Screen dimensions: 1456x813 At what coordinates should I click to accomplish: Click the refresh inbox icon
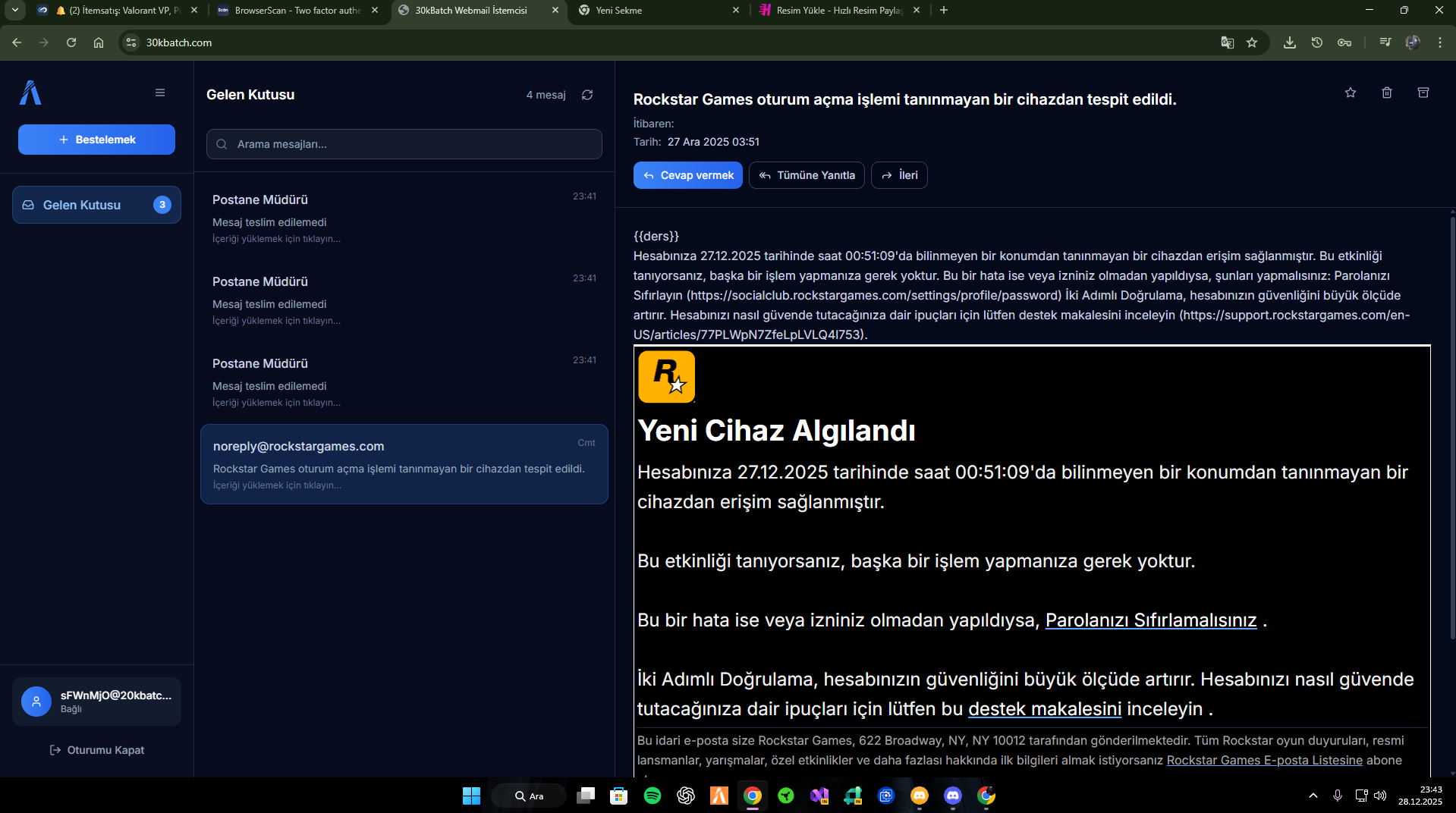[587, 95]
